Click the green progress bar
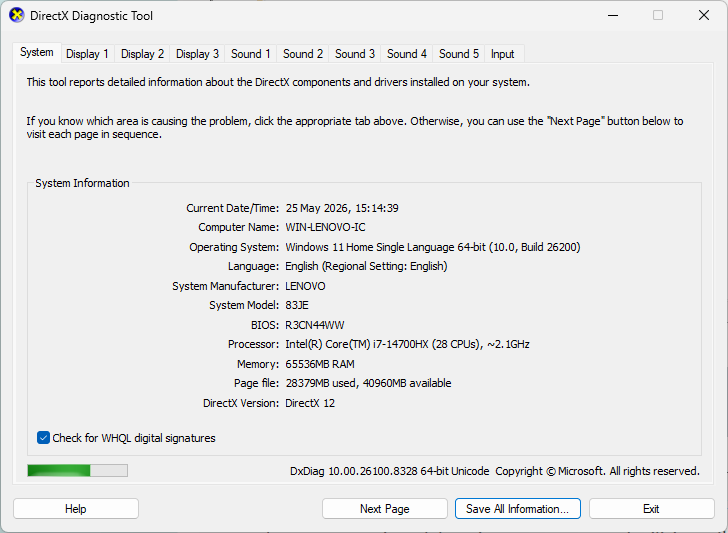The height and width of the screenshot is (533, 728). (x=78, y=470)
